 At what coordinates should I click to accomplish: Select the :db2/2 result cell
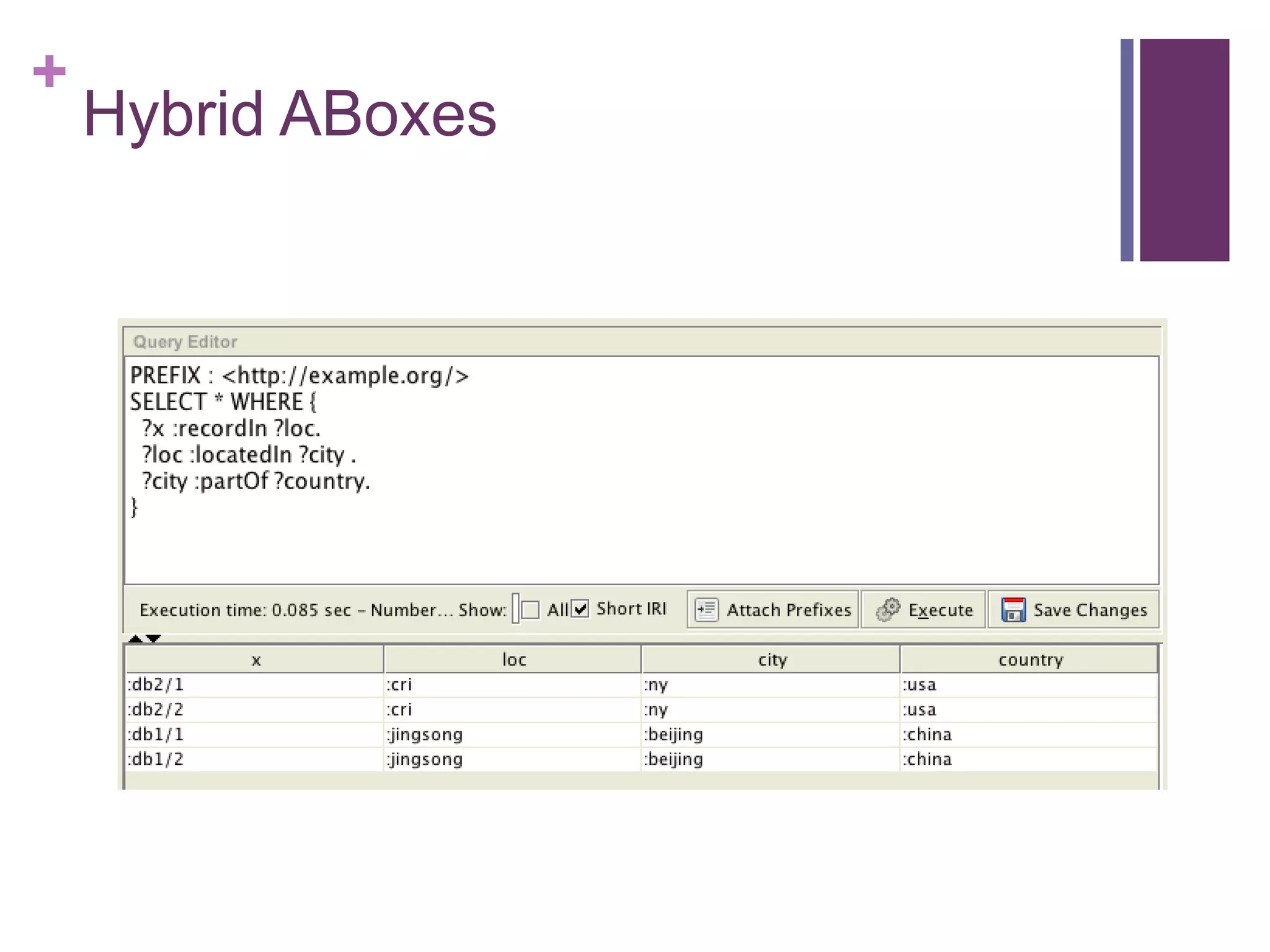pos(255,710)
